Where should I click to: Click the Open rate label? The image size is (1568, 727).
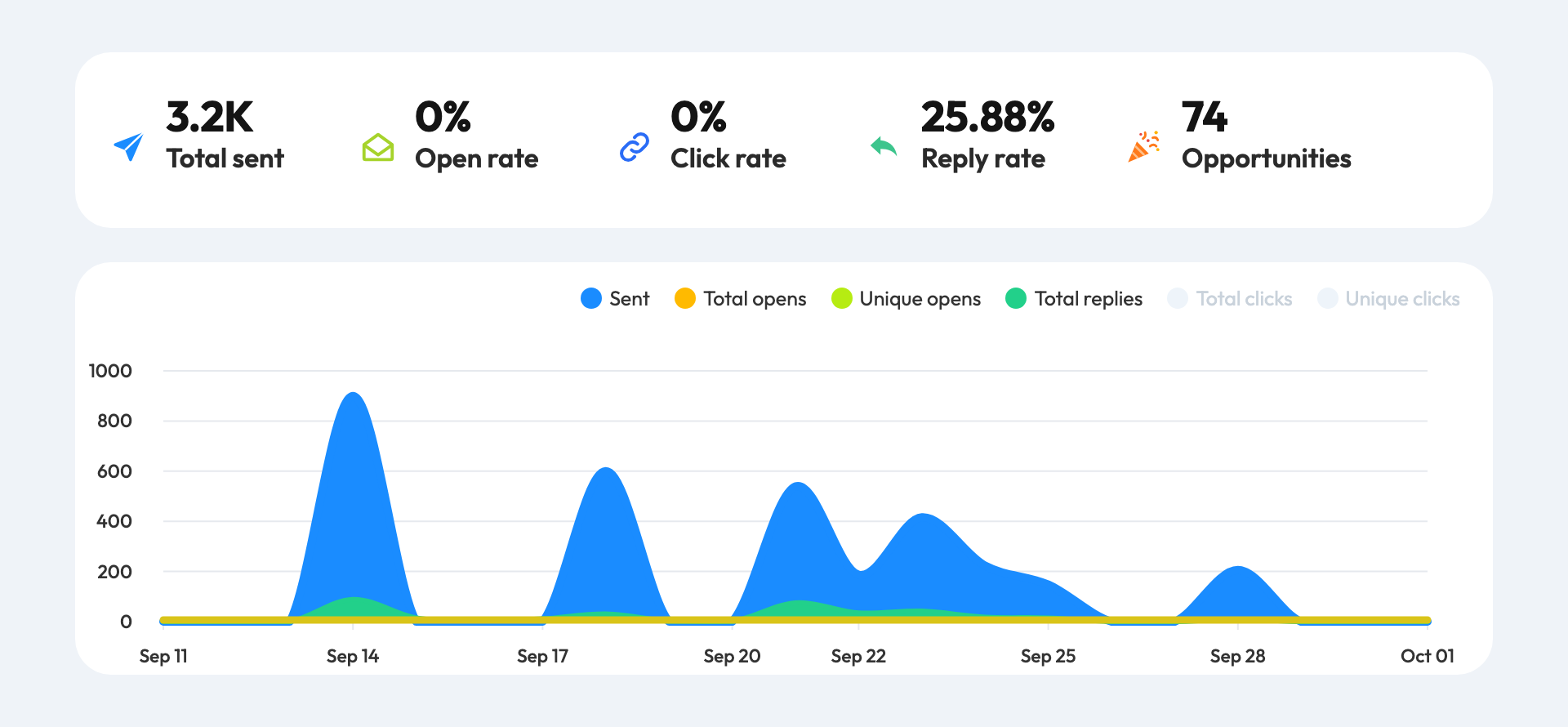(477, 159)
